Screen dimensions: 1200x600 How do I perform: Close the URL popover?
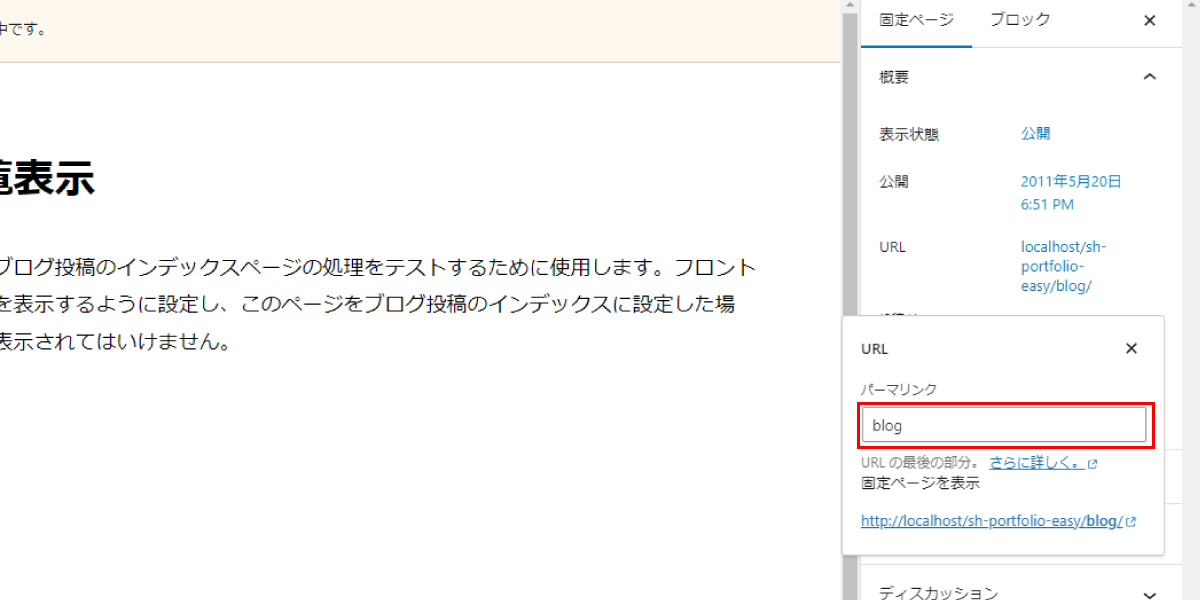1131,349
